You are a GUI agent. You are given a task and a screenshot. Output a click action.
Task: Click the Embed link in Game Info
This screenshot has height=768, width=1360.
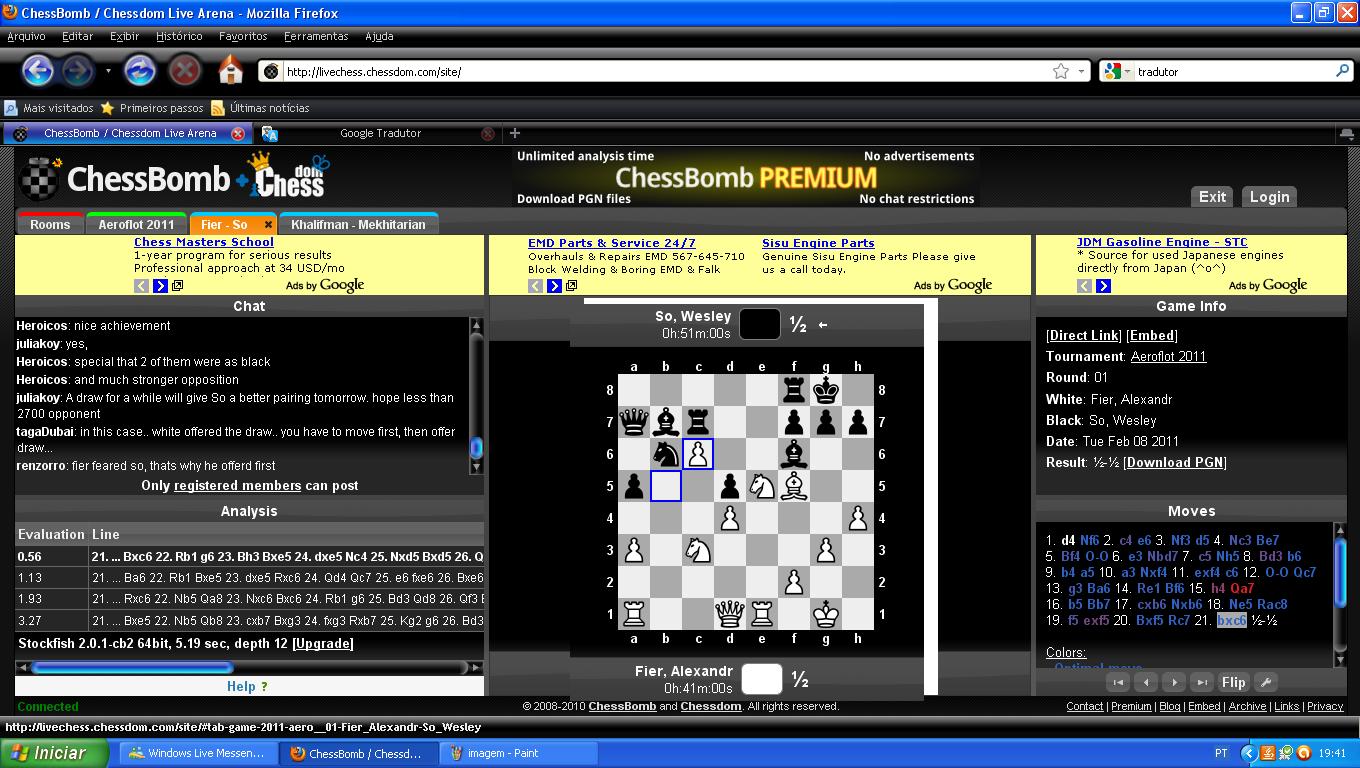point(1152,335)
